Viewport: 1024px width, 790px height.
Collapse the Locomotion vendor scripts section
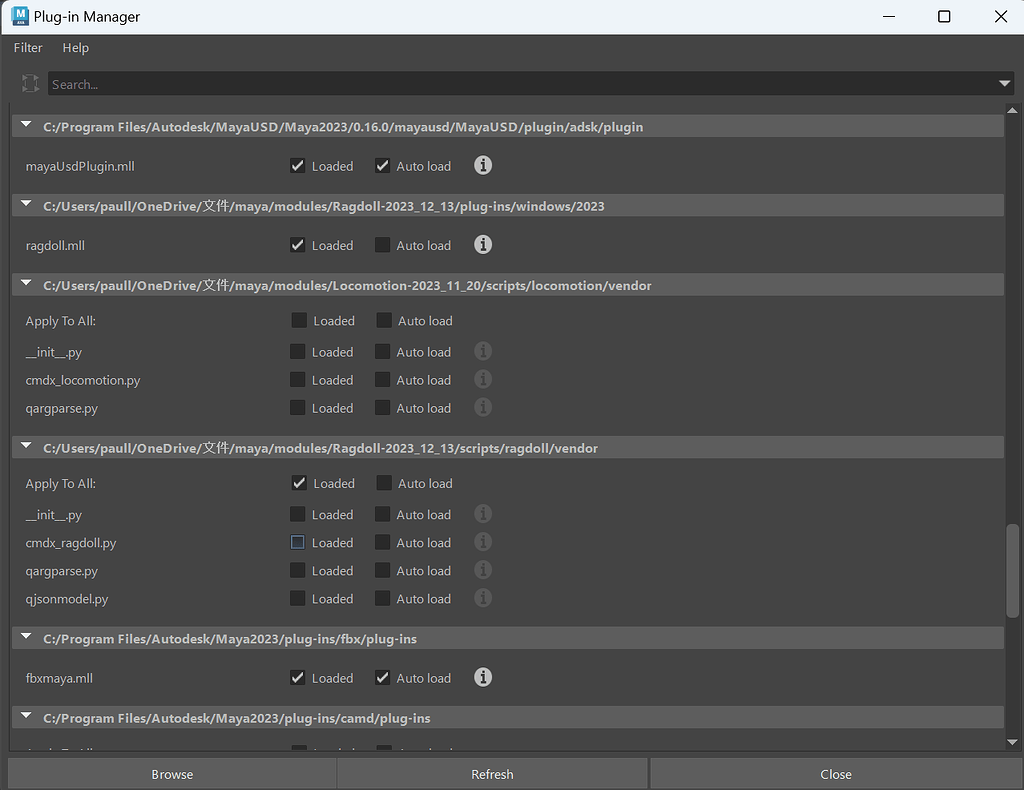click(26, 286)
